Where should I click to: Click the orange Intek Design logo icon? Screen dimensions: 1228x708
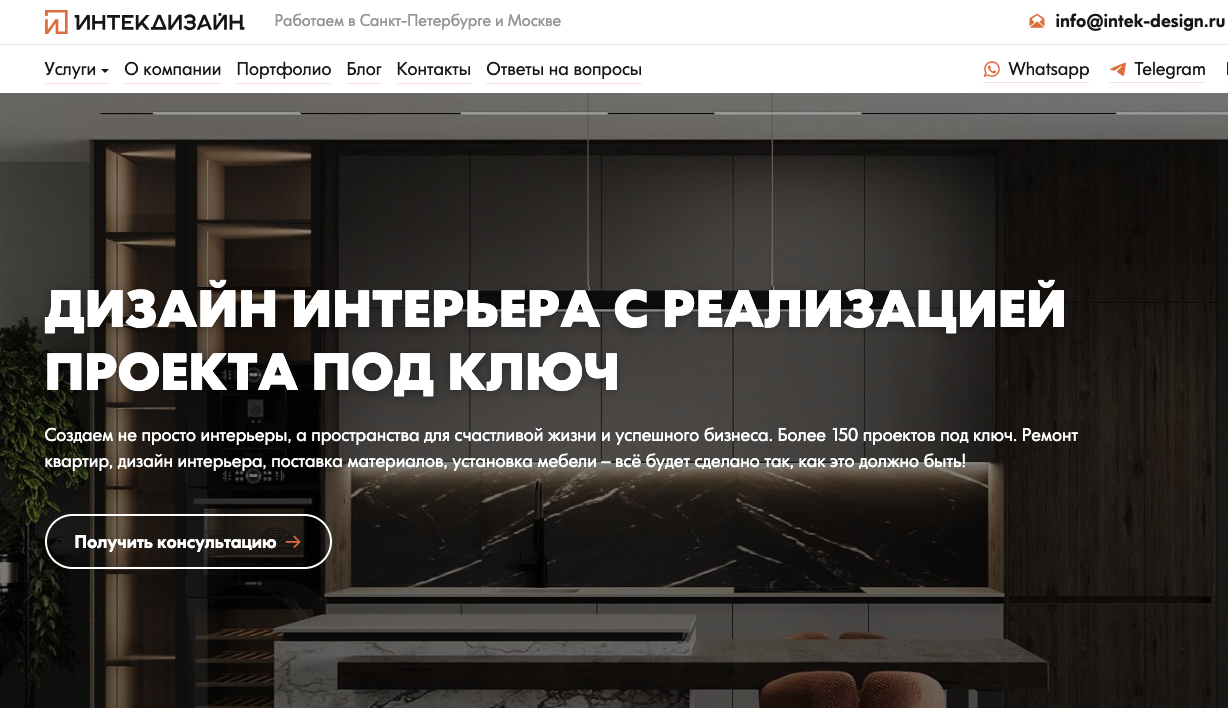pyautogui.click(x=56, y=21)
